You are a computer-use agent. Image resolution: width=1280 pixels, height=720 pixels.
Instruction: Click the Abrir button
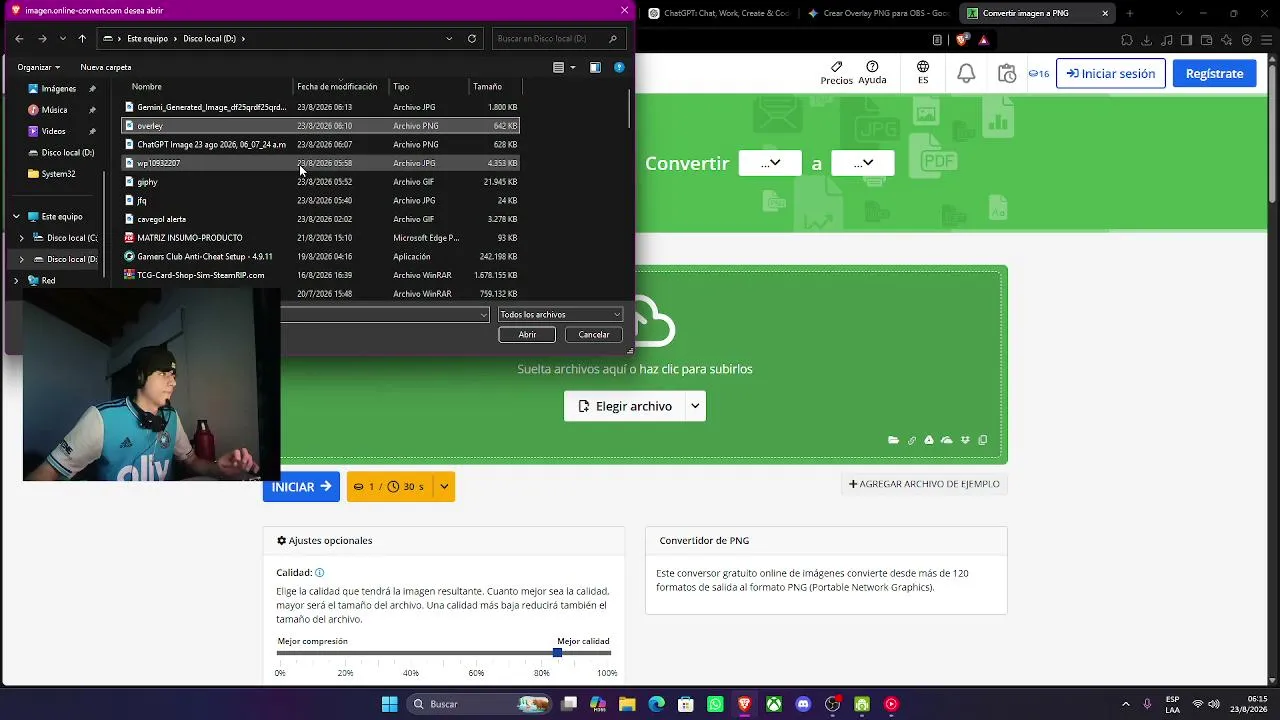pyautogui.click(x=527, y=335)
